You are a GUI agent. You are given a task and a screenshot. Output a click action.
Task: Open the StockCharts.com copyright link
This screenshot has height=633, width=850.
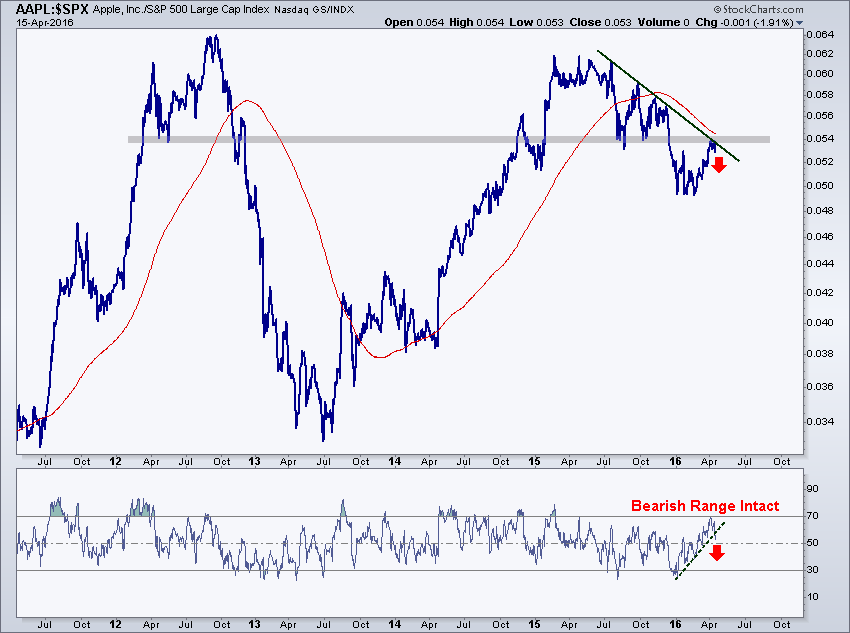758,9
